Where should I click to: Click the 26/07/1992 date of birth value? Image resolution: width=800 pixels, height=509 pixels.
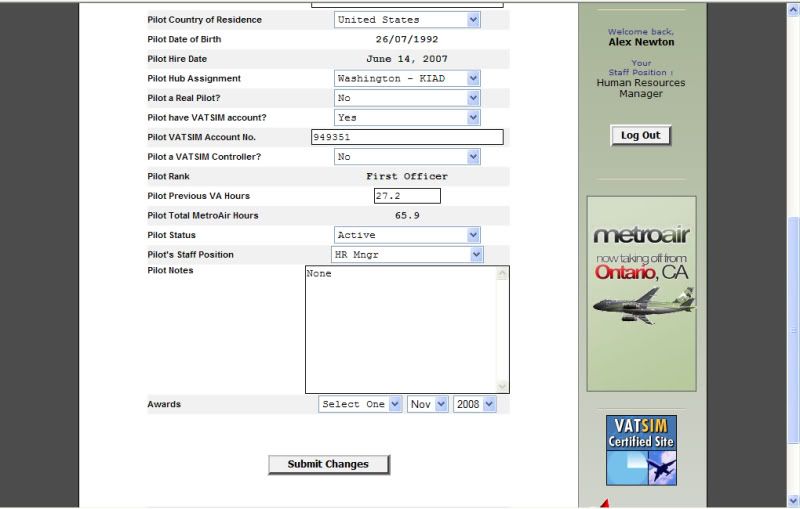pyautogui.click(x=407, y=39)
